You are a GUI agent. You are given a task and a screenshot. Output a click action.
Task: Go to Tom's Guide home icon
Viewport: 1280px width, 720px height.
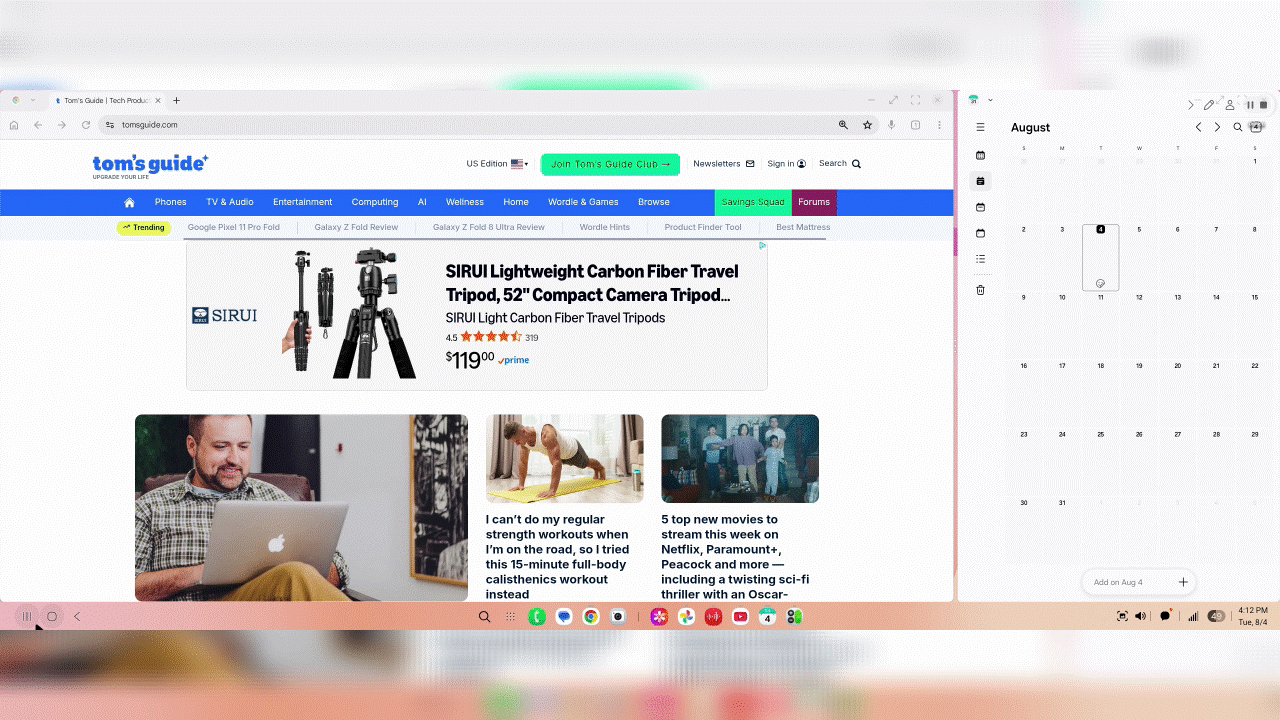[x=129, y=202]
